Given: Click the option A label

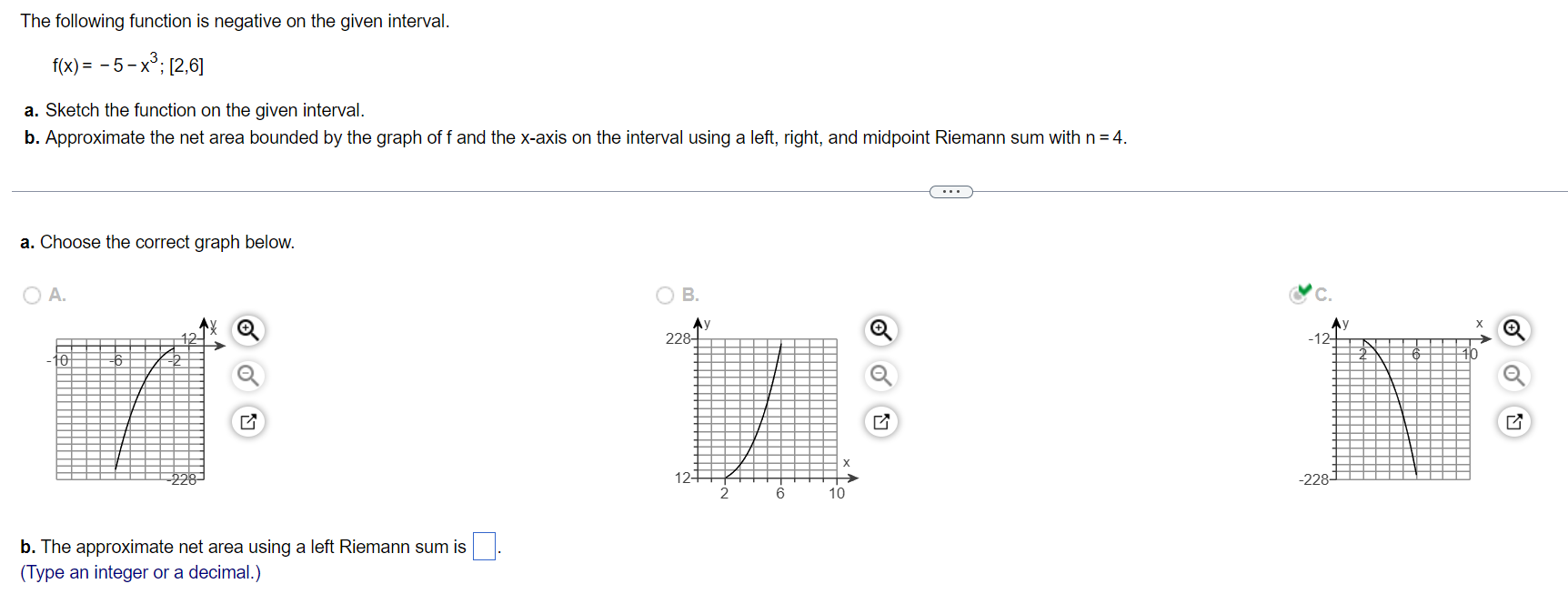Looking at the screenshot, I should click(57, 295).
